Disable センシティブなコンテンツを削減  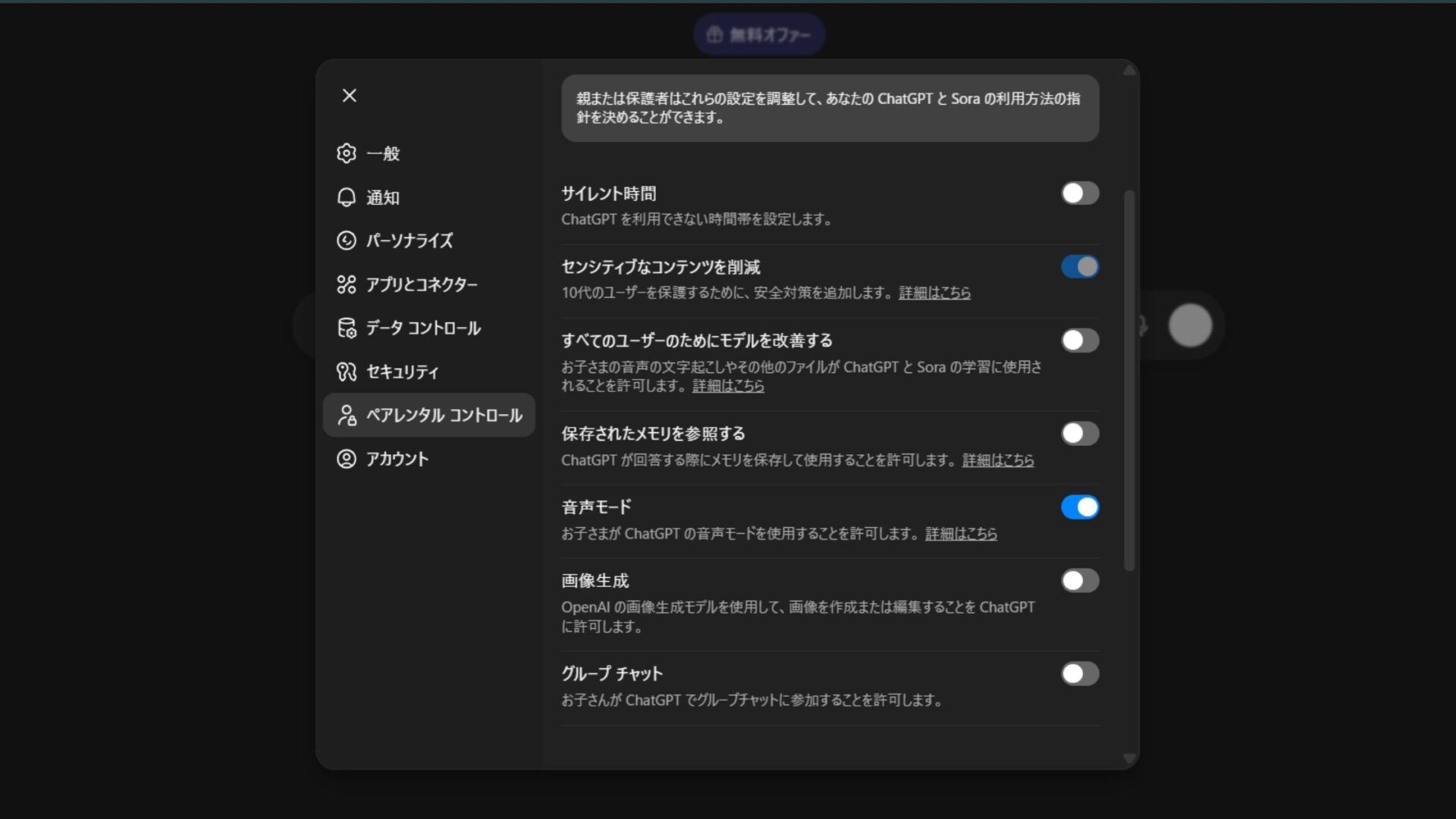pos(1080,267)
